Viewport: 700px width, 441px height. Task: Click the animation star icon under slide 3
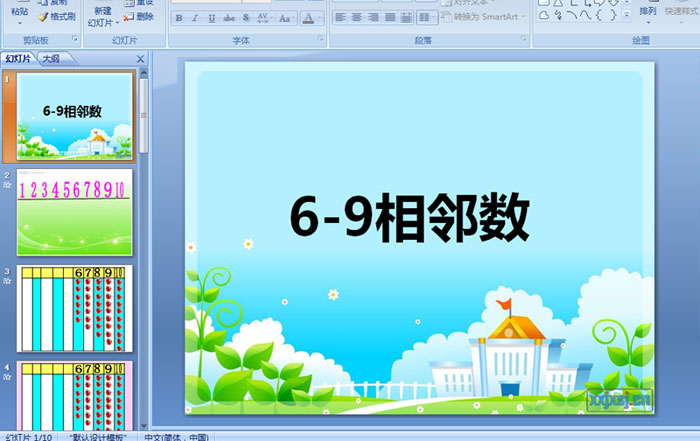[x=7, y=281]
